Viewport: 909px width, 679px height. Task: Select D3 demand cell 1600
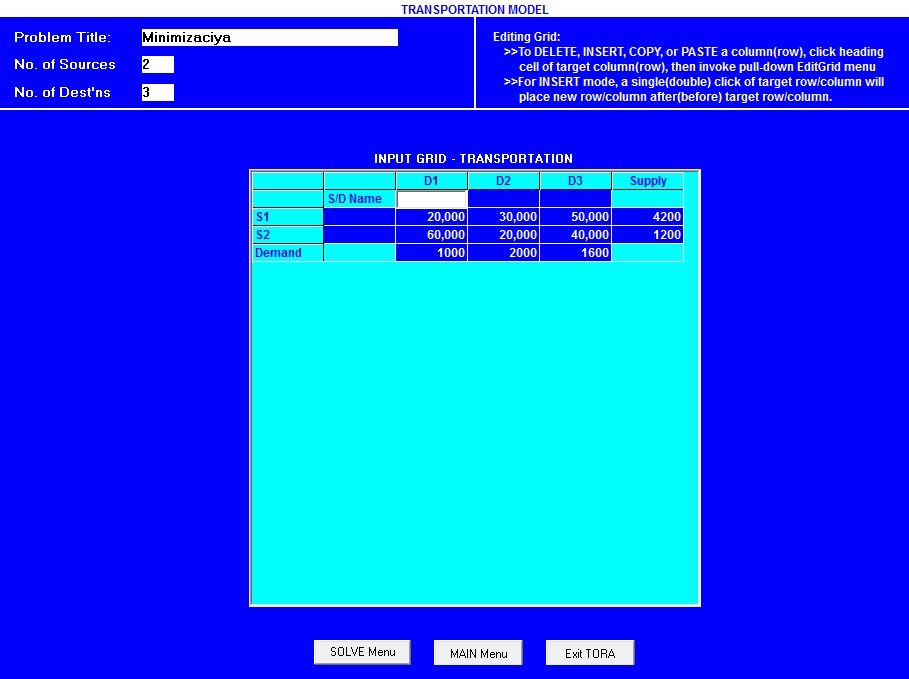[575, 253]
